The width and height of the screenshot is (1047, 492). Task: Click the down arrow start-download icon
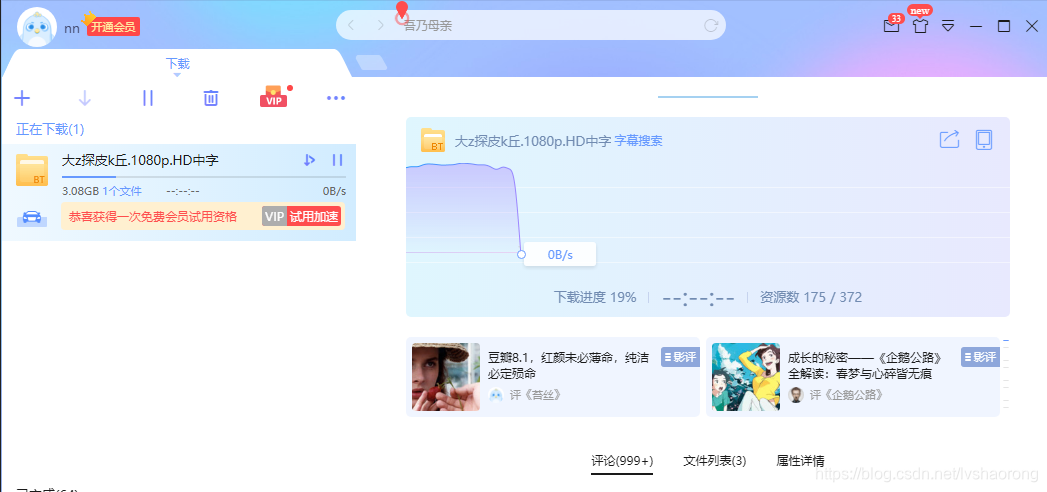[85, 98]
